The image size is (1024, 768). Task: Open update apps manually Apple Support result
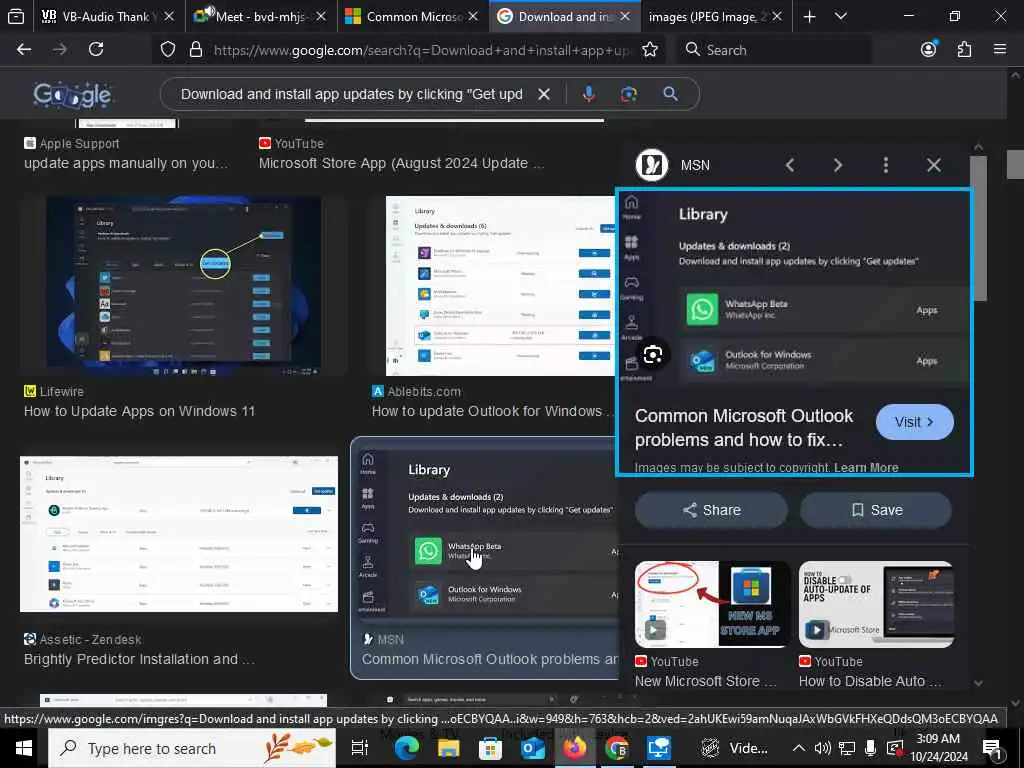(126, 163)
